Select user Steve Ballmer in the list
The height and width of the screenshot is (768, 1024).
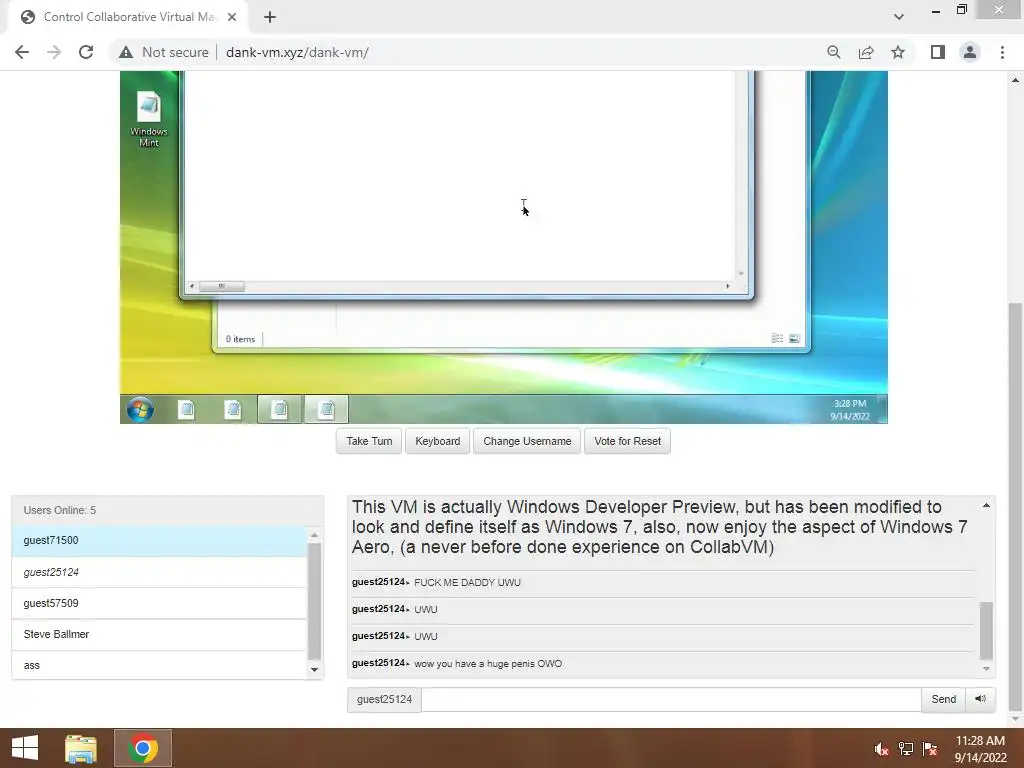click(x=159, y=634)
